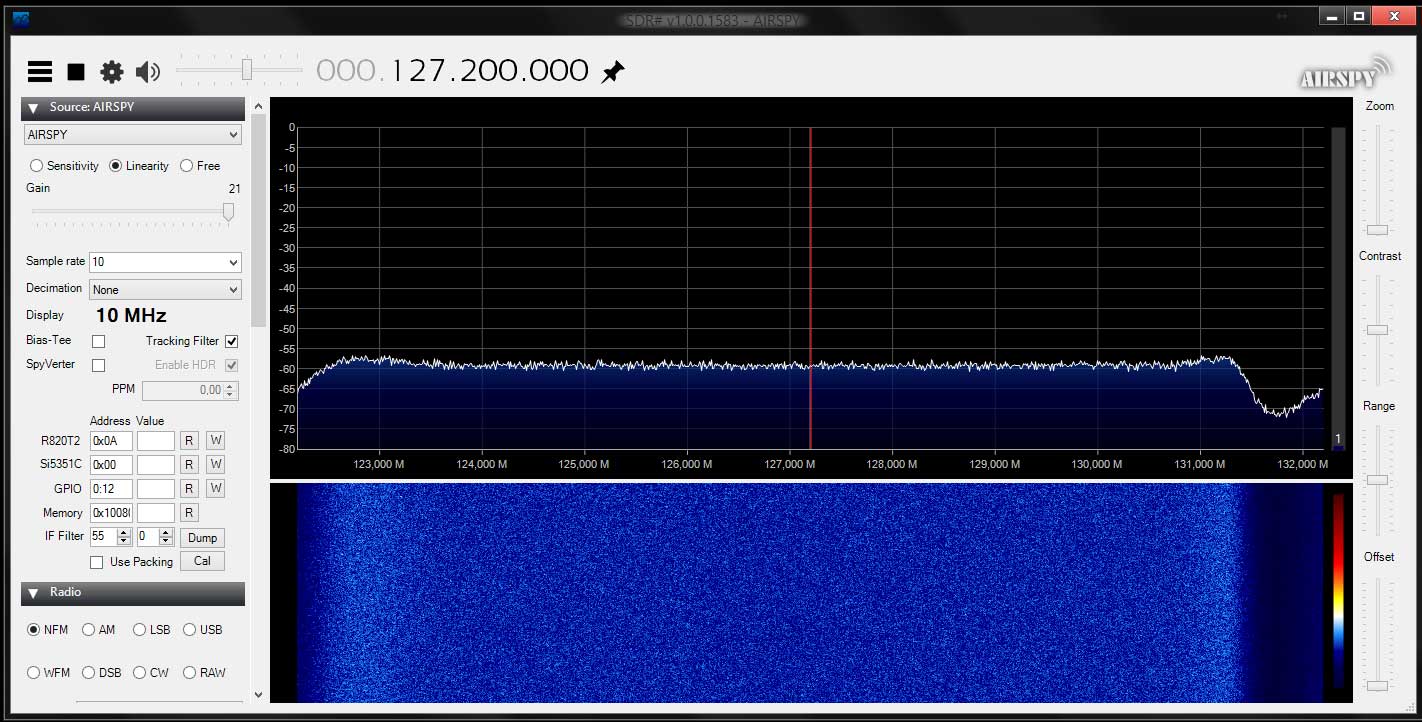Disable the Tracking Filter checkbox
Image resolution: width=1422 pixels, height=722 pixels.
pyautogui.click(x=232, y=341)
